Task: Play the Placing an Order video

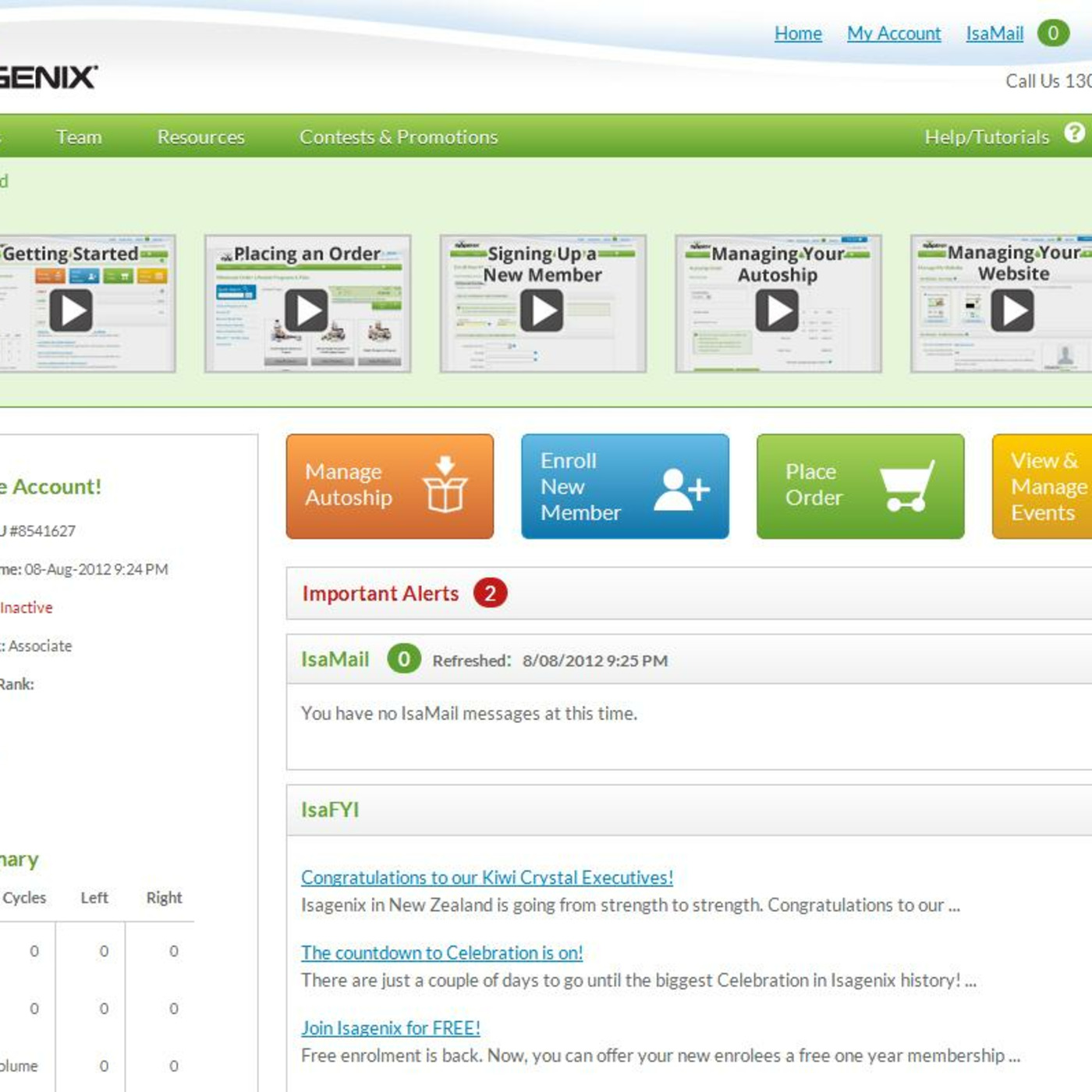Action: (x=307, y=310)
